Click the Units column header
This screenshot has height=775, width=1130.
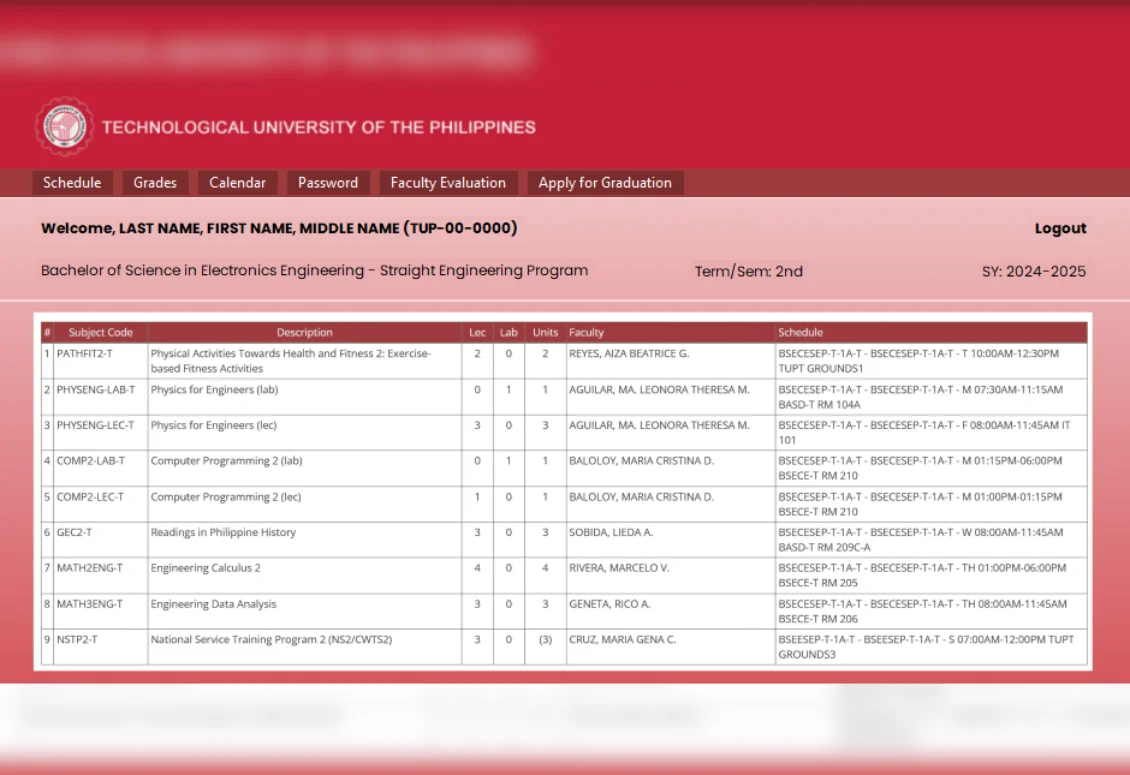pyautogui.click(x=545, y=332)
